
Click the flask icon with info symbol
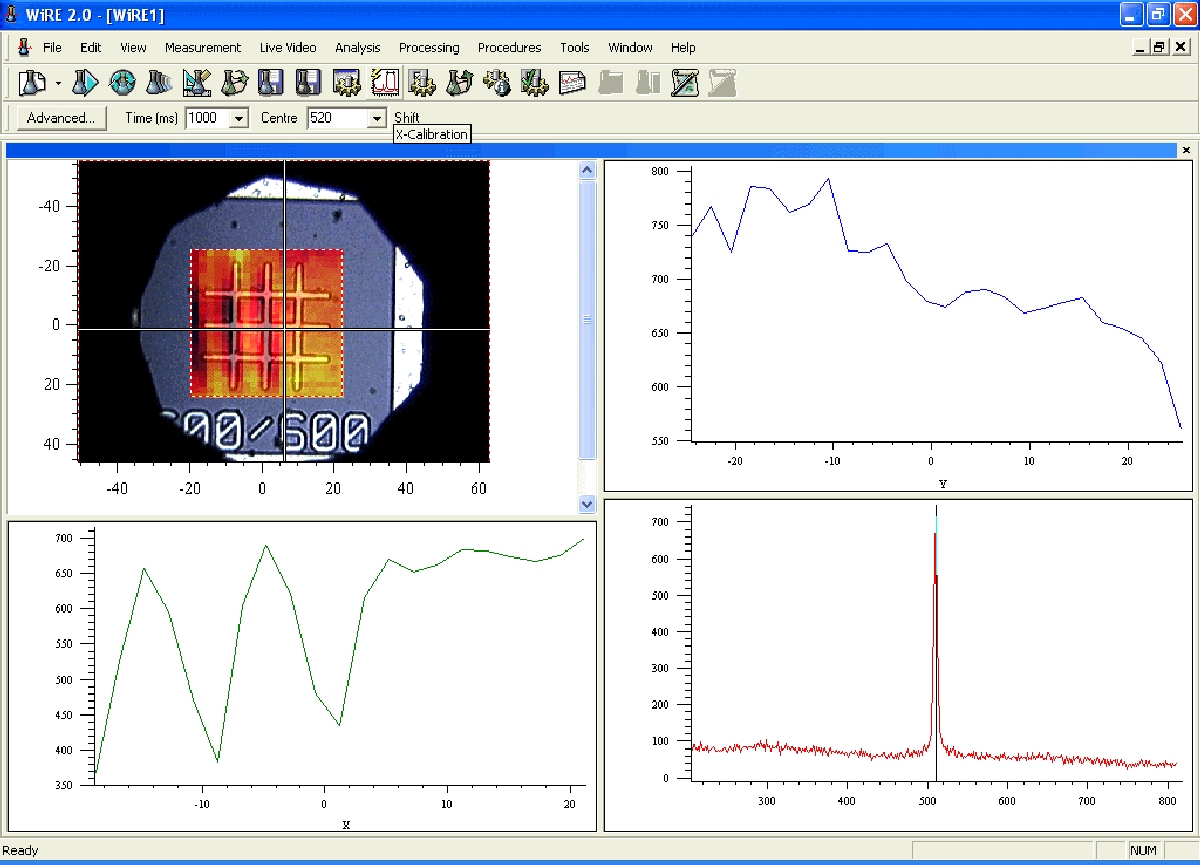(496, 83)
